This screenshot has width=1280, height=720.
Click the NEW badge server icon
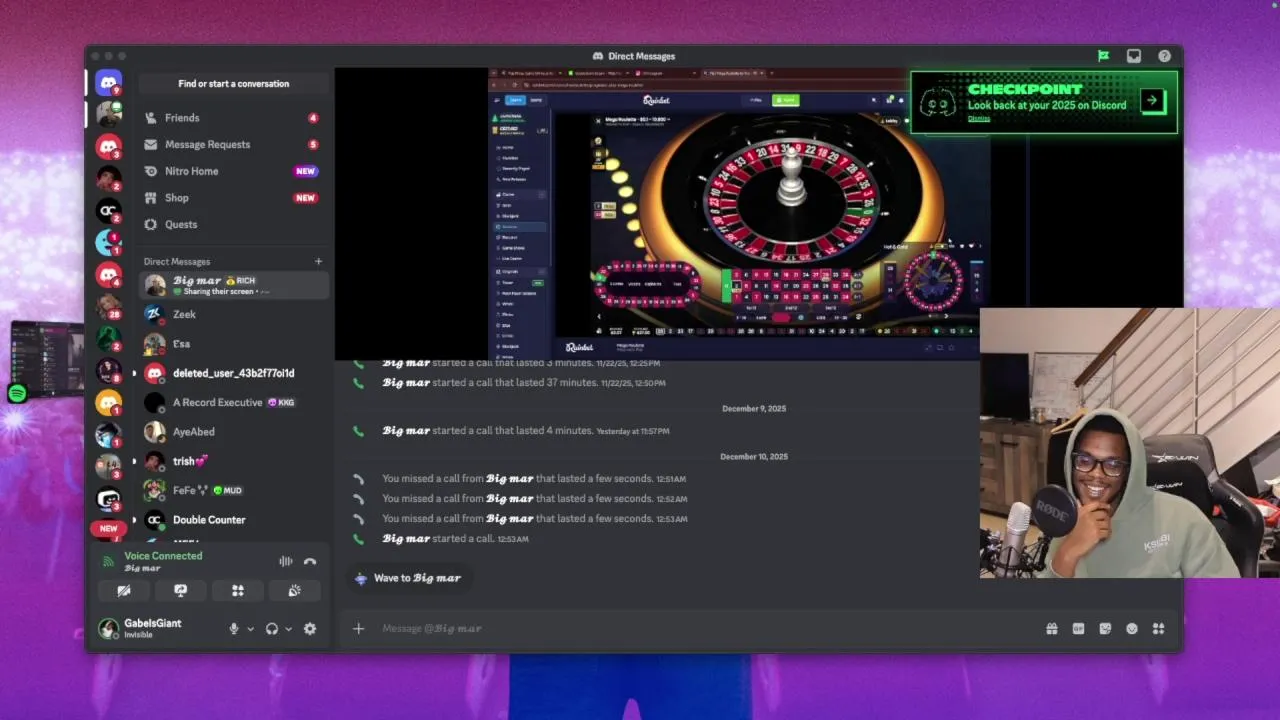point(109,528)
